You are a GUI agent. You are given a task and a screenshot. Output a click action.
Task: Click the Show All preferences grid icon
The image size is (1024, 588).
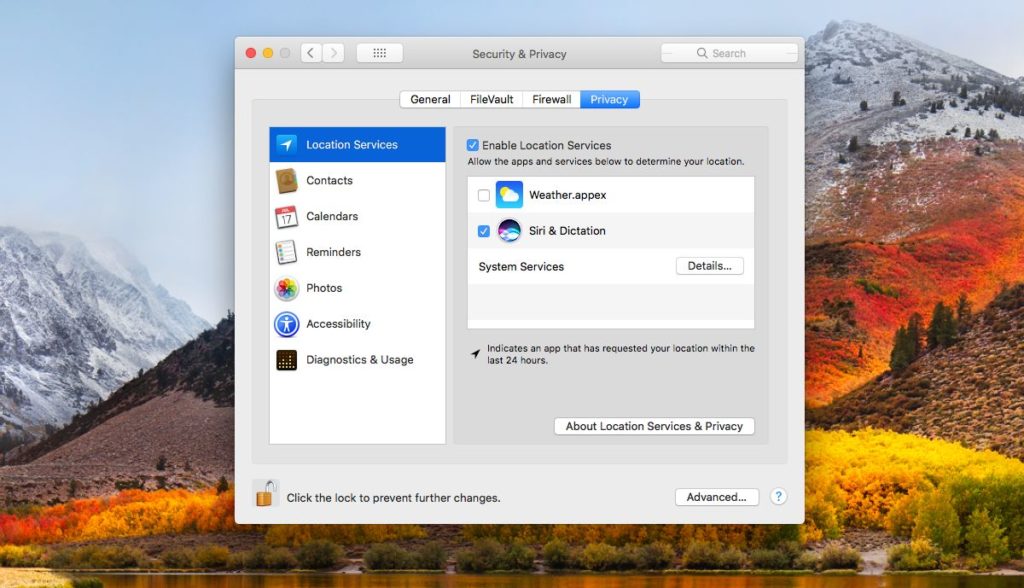click(x=380, y=52)
